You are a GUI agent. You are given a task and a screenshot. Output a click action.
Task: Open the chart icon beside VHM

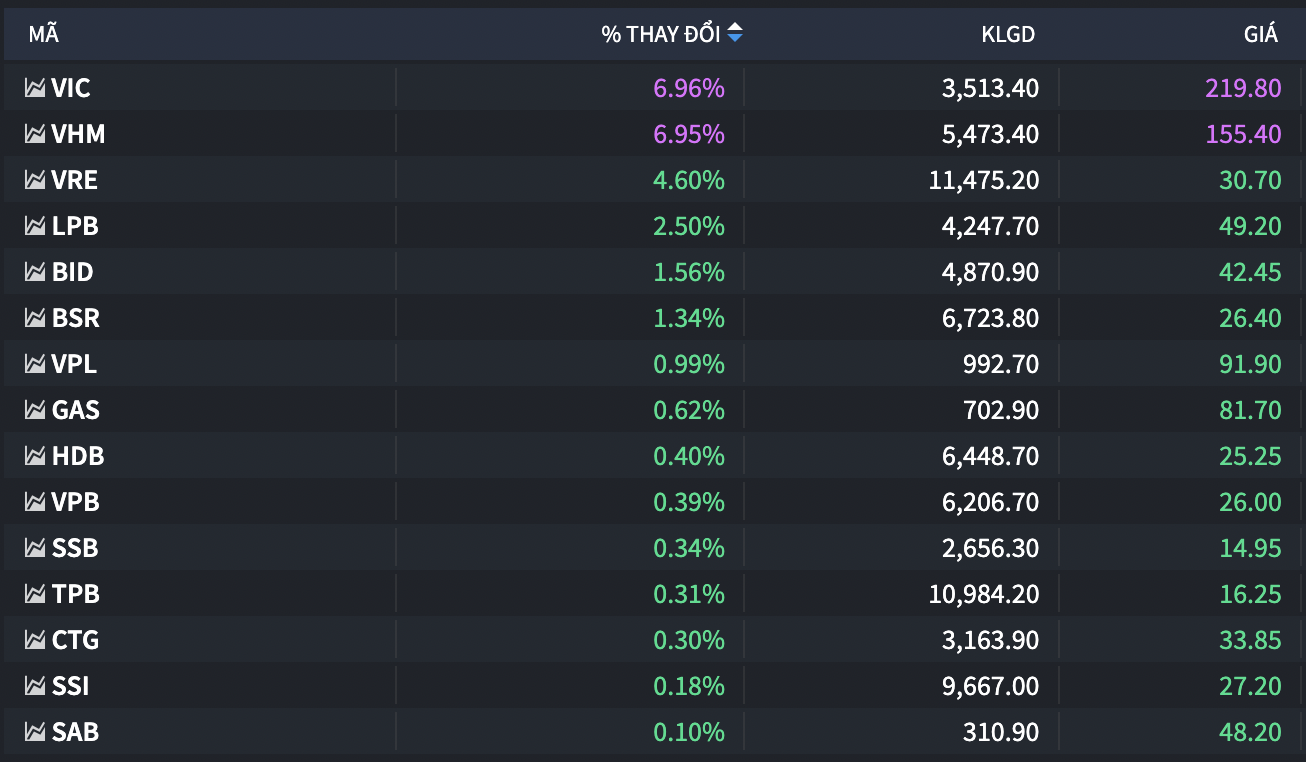click(36, 134)
